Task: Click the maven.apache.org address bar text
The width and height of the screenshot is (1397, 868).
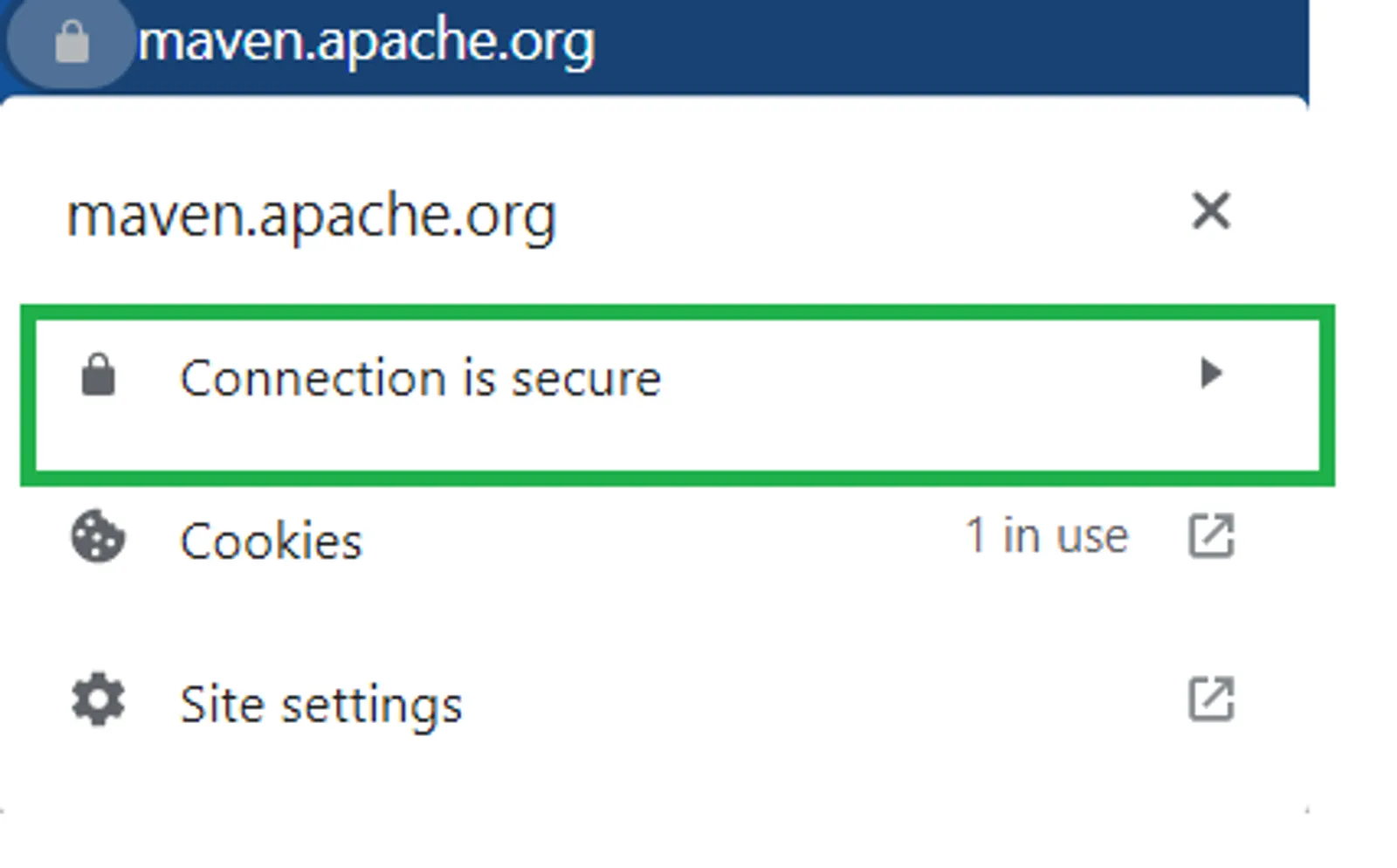Action: 367,44
